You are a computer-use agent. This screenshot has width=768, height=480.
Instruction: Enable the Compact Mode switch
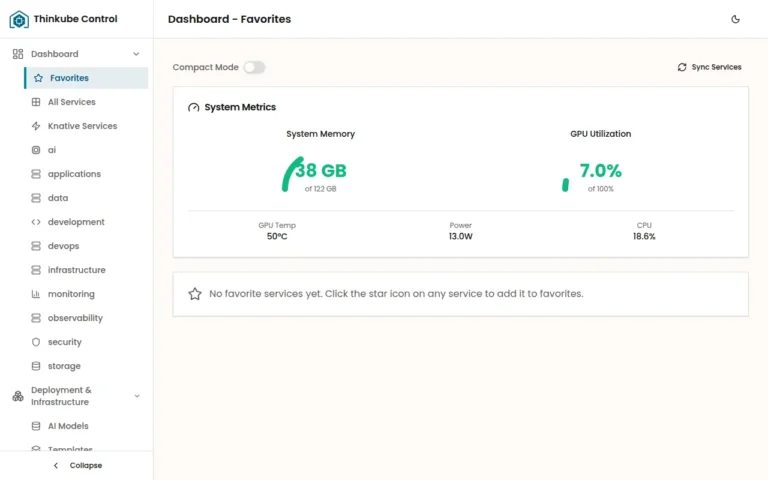coord(255,67)
